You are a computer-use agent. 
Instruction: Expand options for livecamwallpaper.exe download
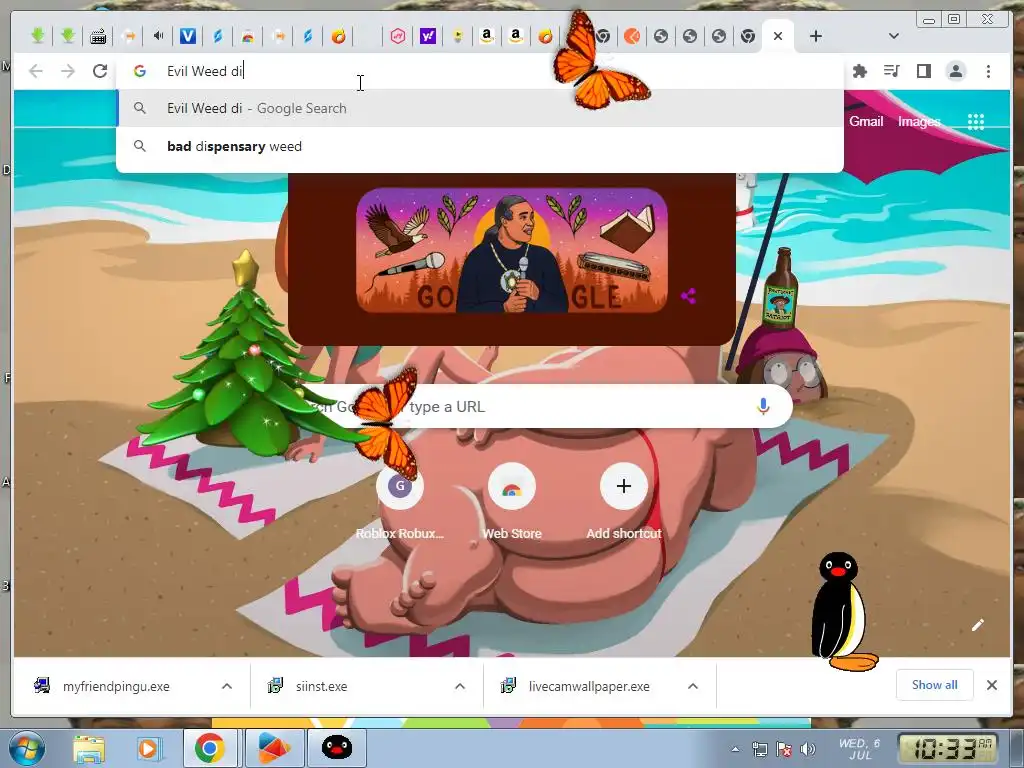(x=693, y=686)
